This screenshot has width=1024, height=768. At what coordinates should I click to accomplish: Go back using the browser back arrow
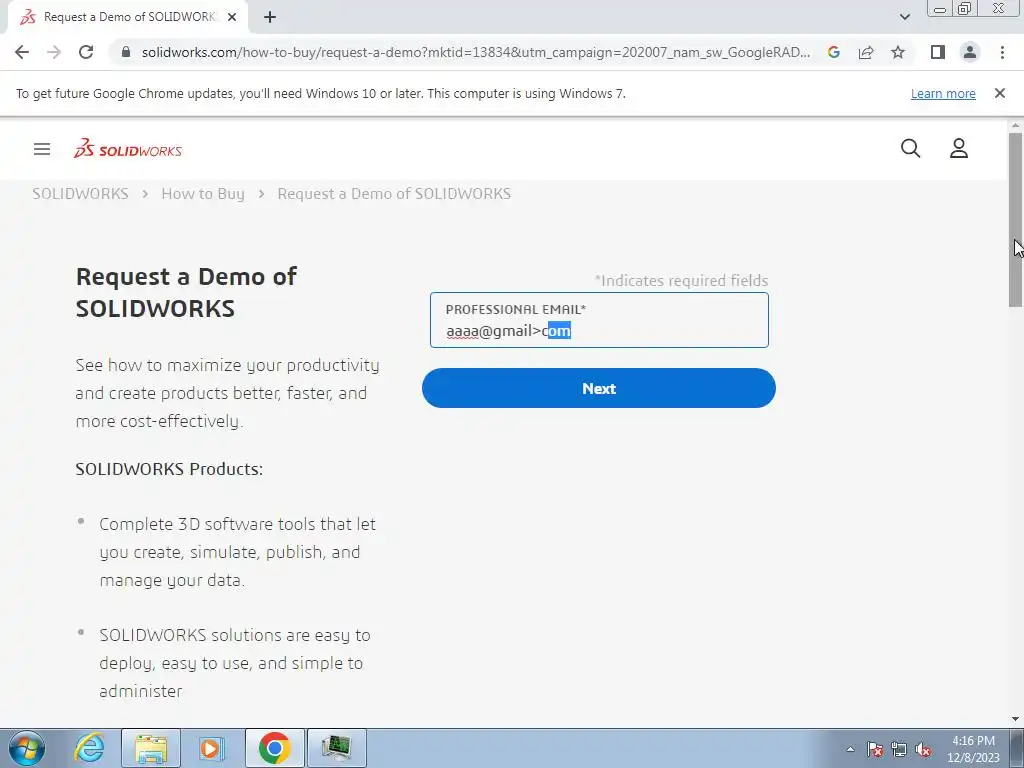click(22, 52)
